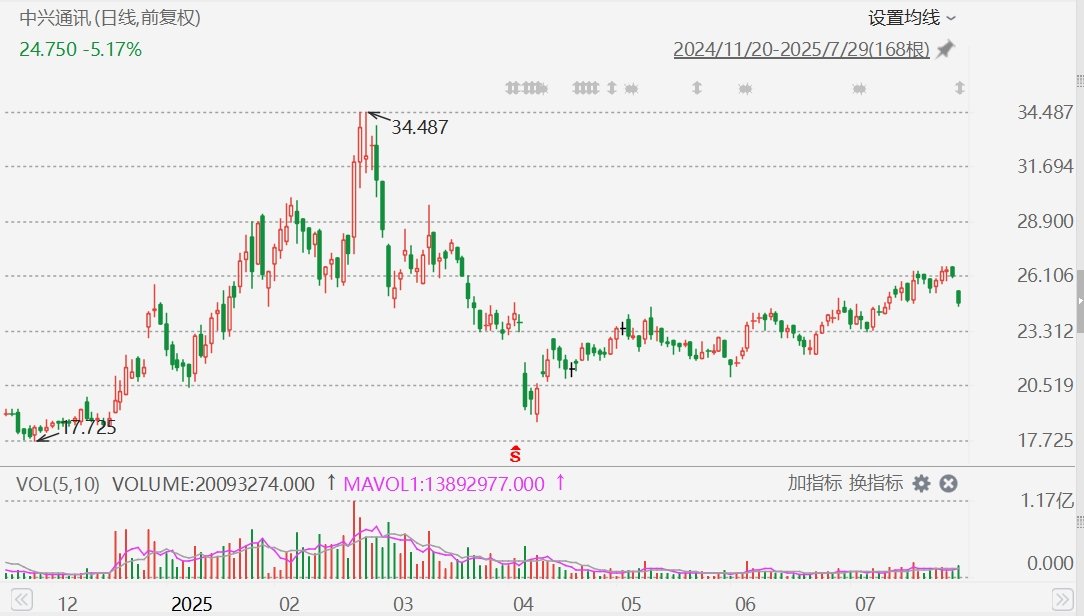Open the 设置均线 moving average dropdown
Viewport: 1084px width, 616px height.
pos(912,18)
